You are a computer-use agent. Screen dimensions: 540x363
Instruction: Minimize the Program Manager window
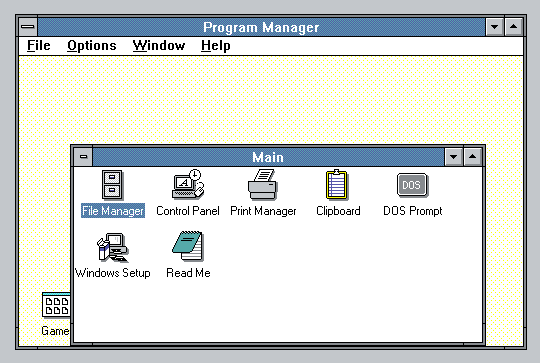click(495, 27)
